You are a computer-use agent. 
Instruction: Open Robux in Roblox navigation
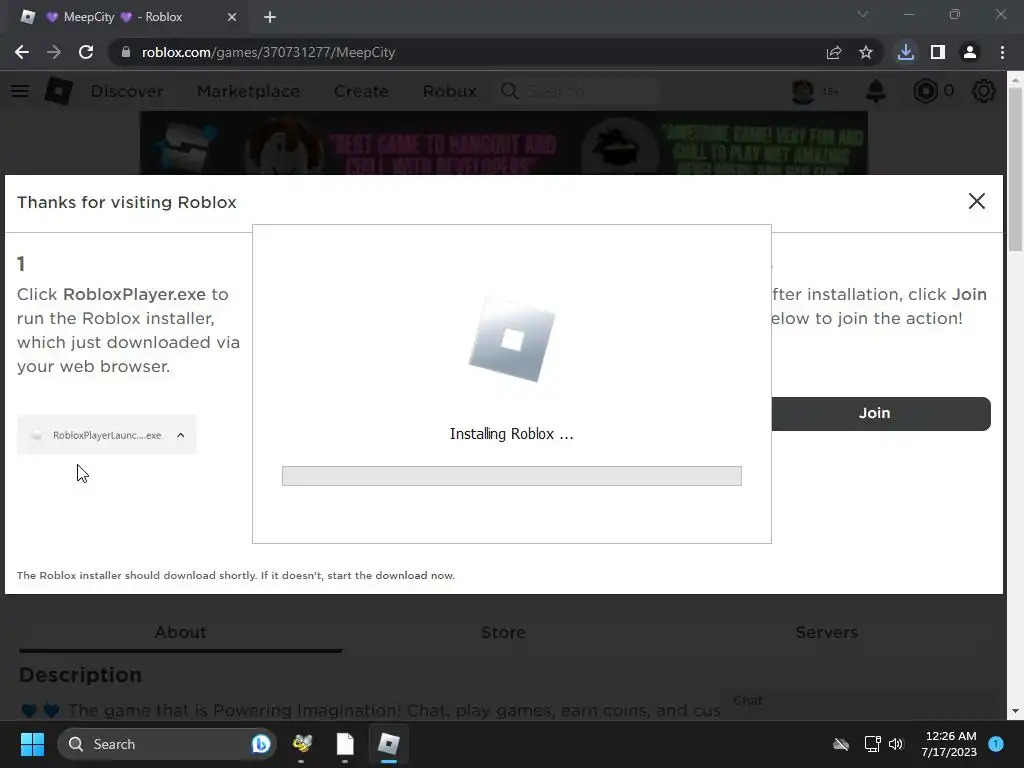click(x=449, y=91)
